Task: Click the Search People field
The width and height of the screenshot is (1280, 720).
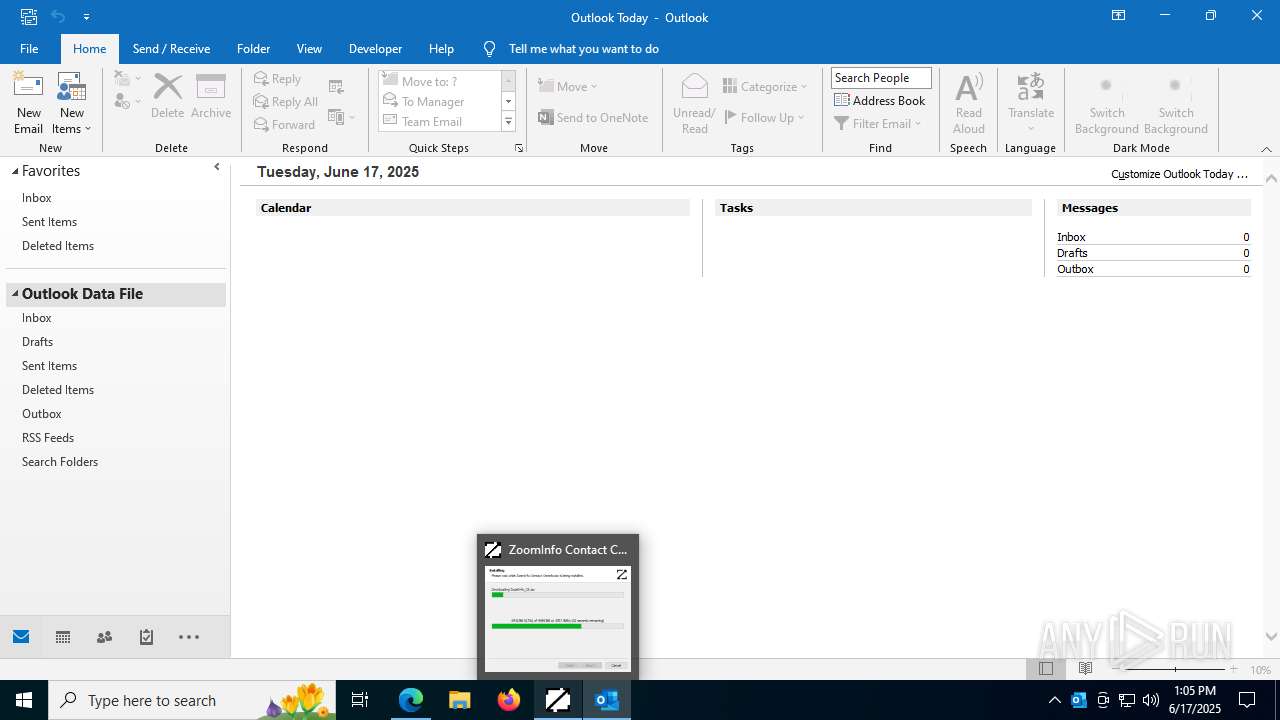Action: [x=881, y=78]
